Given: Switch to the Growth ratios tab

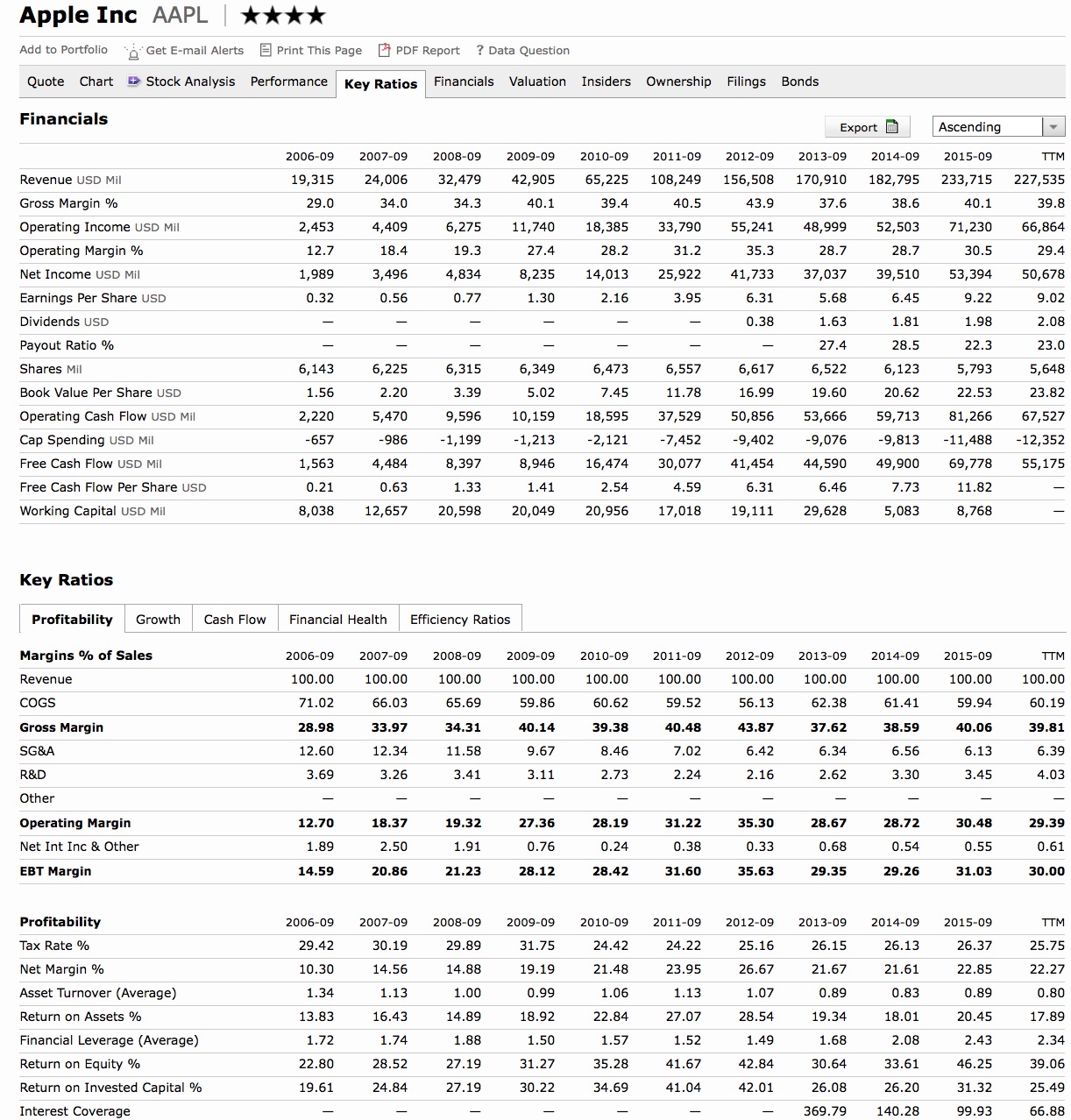Looking at the screenshot, I should [x=158, y=619].
